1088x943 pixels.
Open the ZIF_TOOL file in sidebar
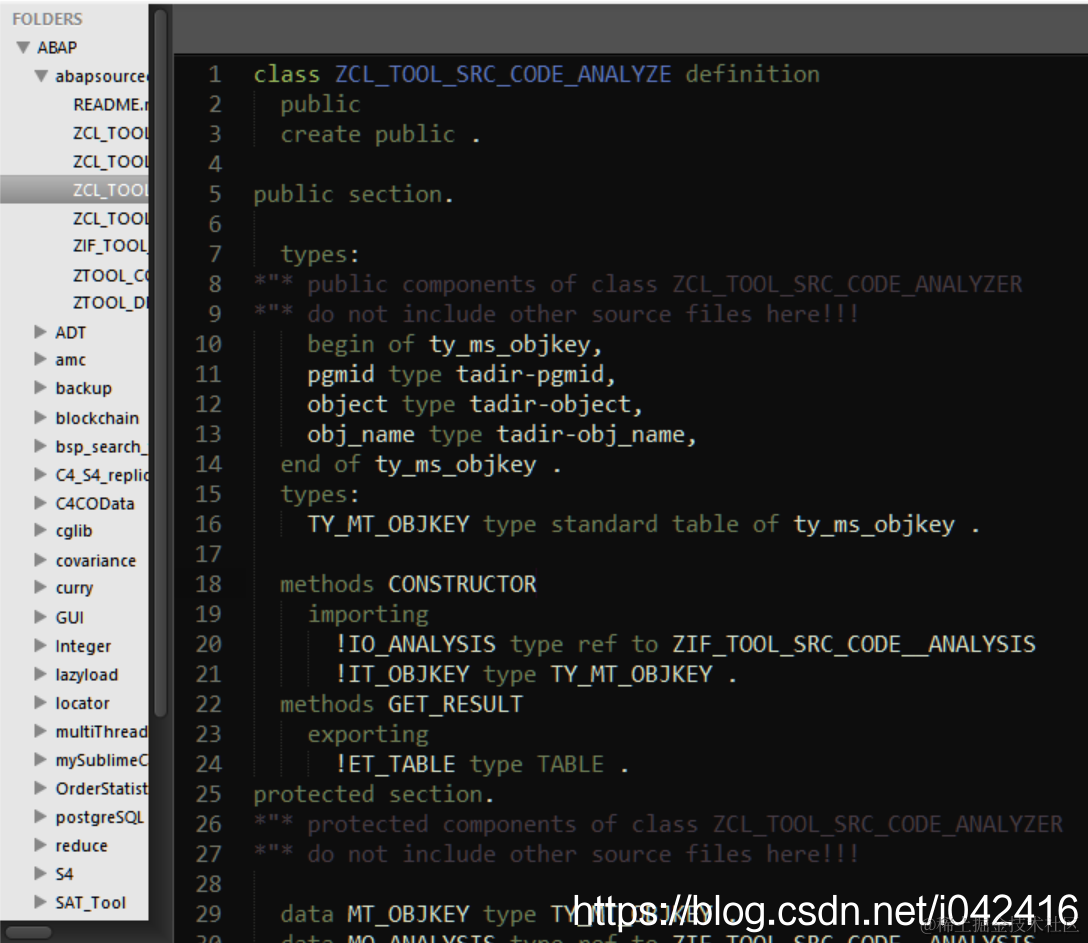click(110, 246)
